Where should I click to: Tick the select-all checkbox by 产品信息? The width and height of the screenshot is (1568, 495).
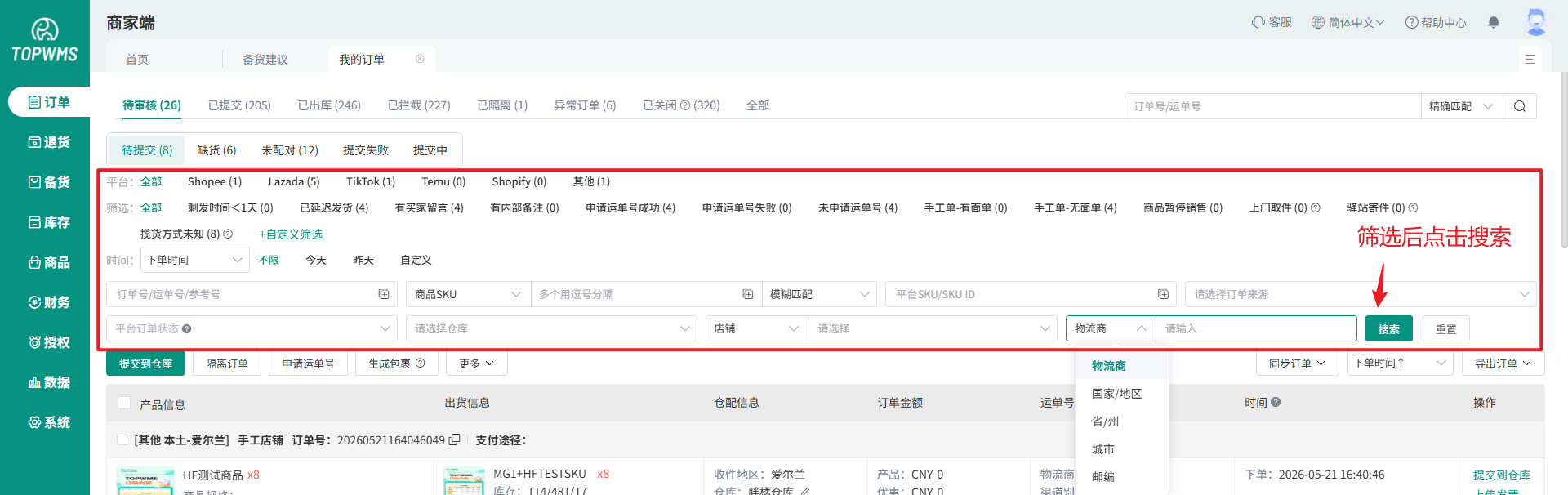pyautogui.click(x=124, y=403)
